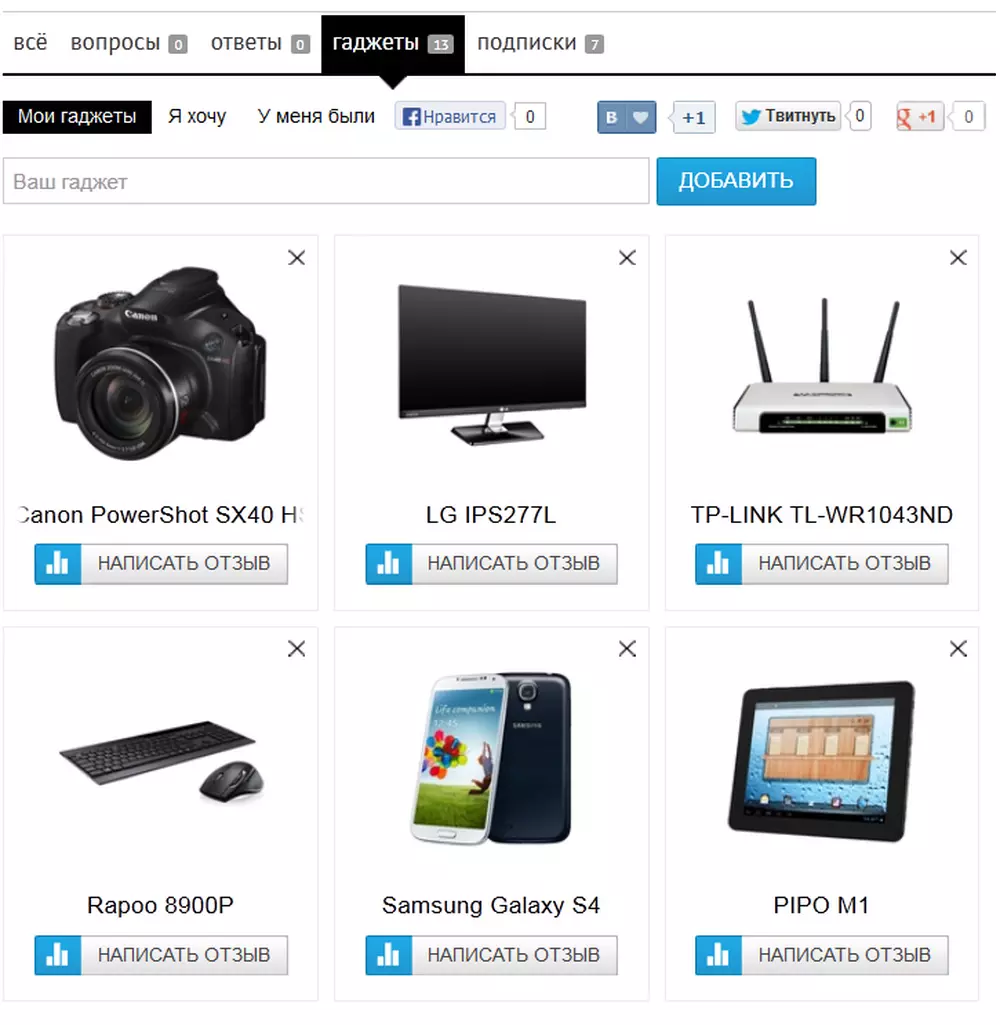
Task: Open the Canon PowerShot camera thumbnail
Action: [160, 363]
